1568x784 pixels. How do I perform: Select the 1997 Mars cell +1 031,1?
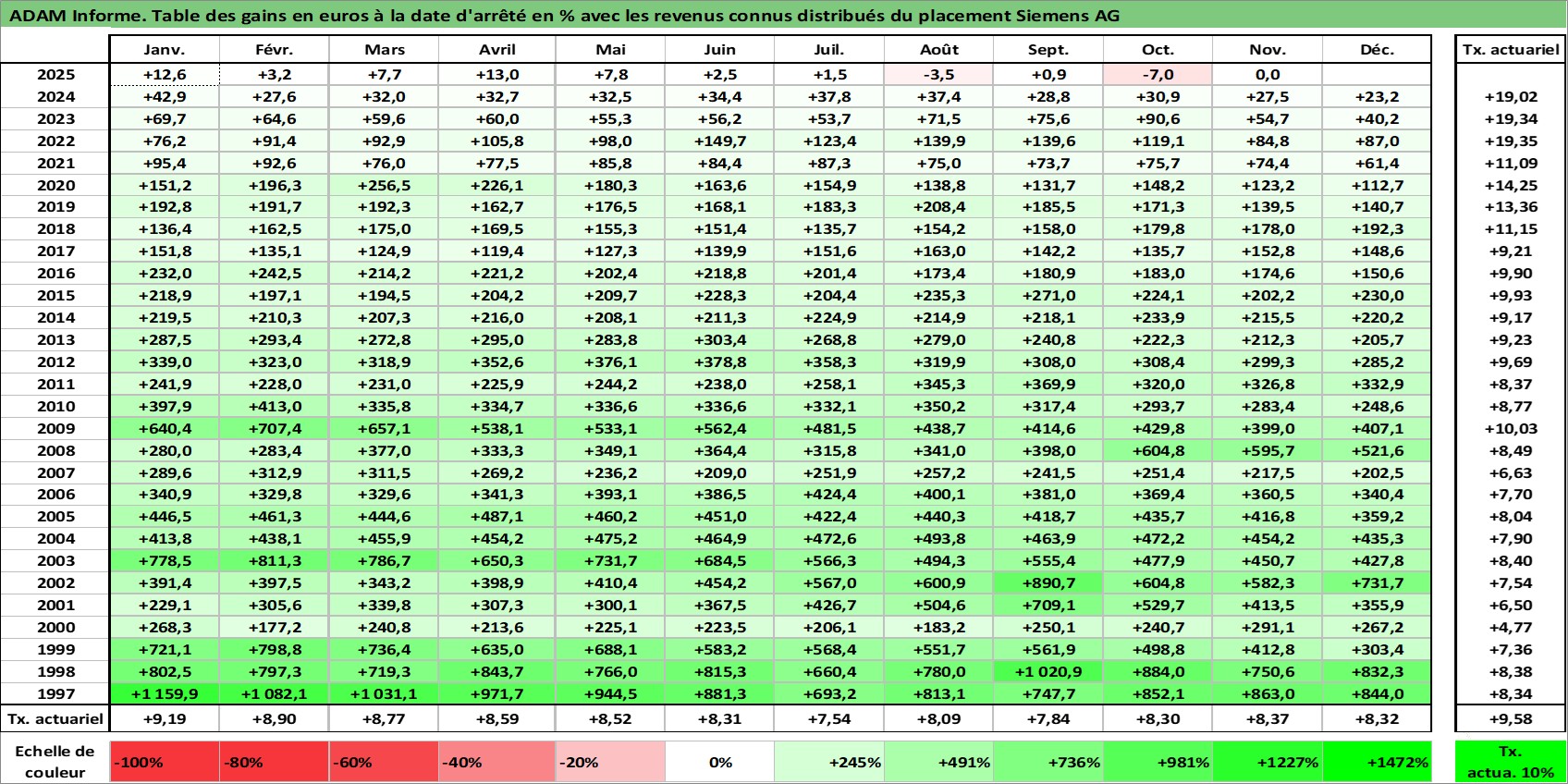(384, 693)
